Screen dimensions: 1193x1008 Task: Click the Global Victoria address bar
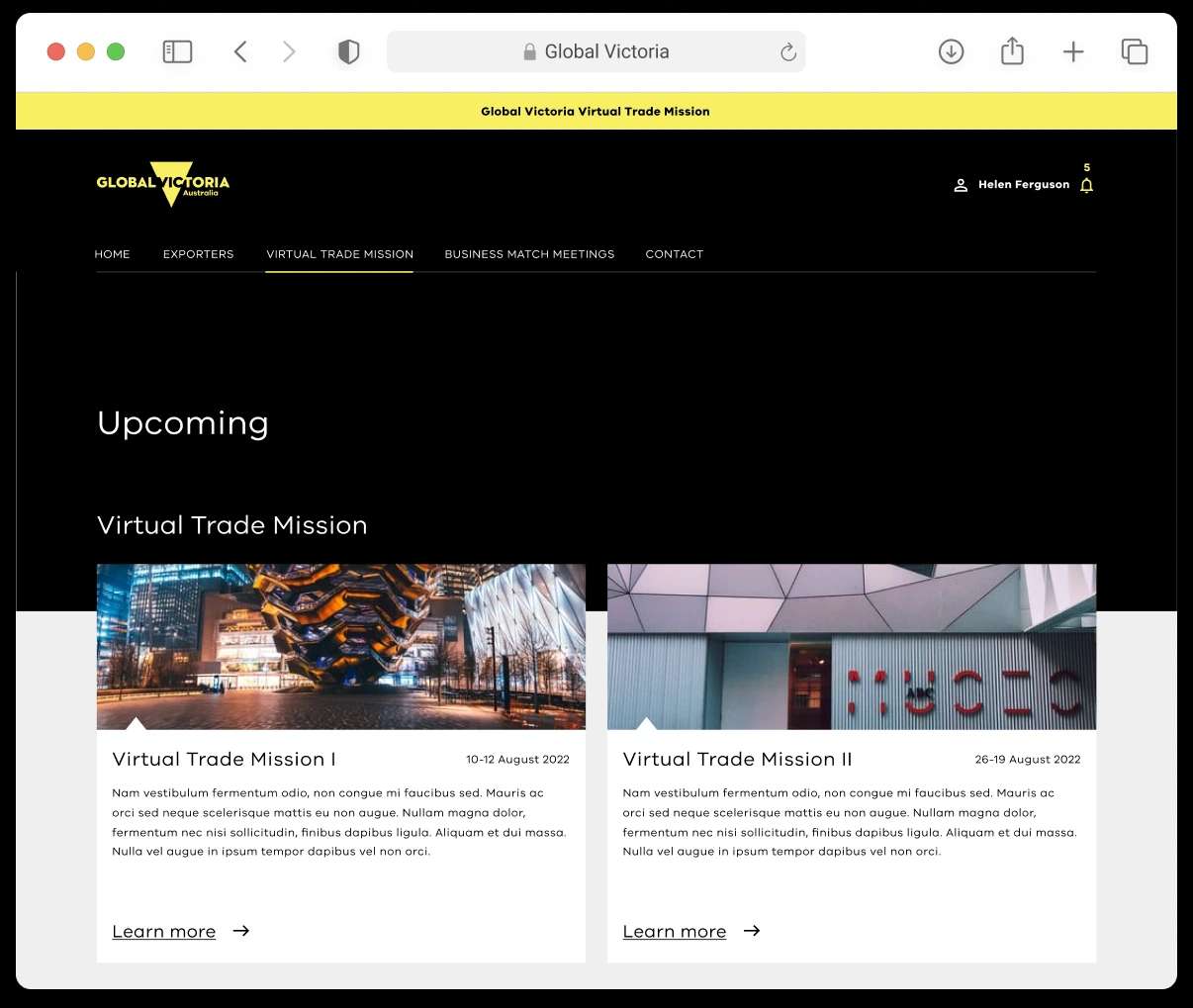coord(596,51)
